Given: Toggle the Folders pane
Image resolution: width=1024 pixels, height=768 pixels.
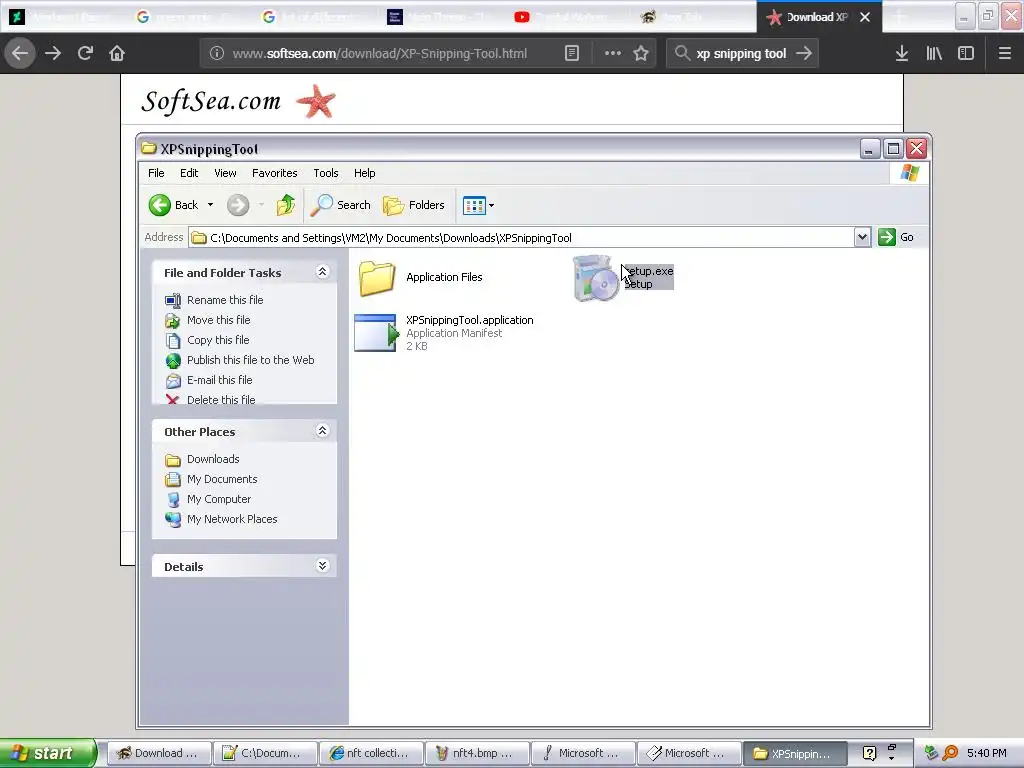Looking at the screenshot, I should [x=413, y=205].
